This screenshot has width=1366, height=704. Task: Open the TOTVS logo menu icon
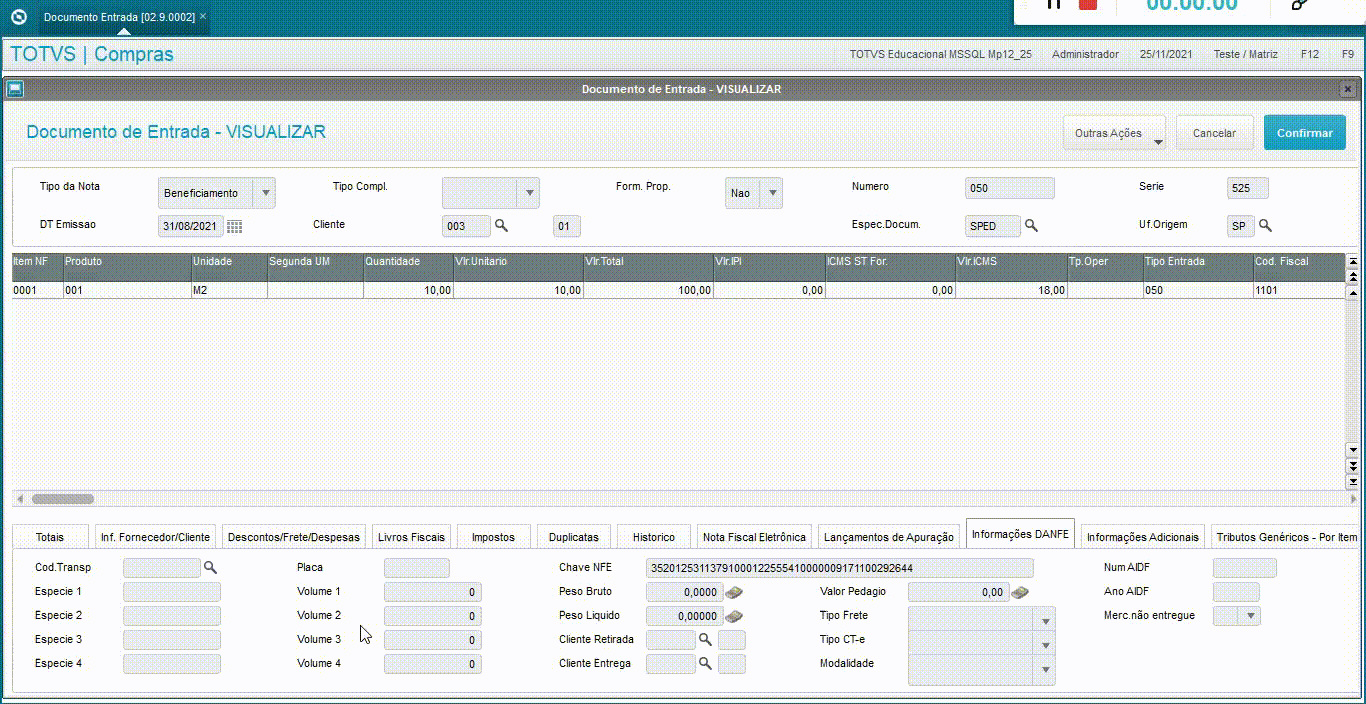pyautogui.click(x=18, y=17)
